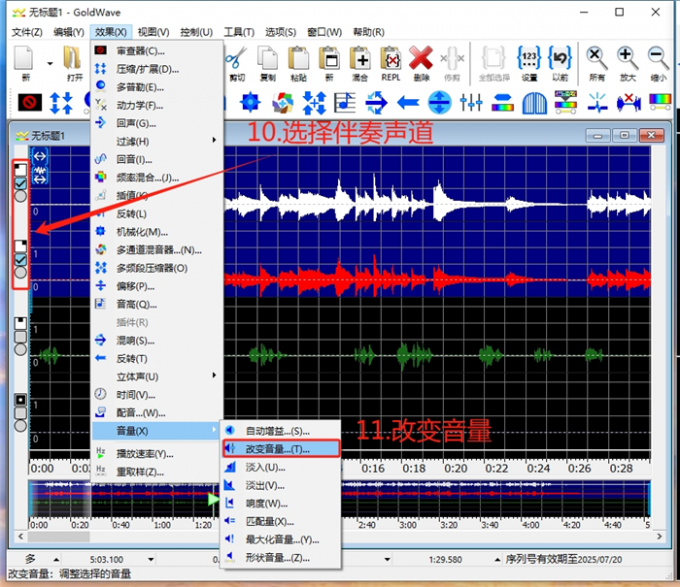Click the equalizer sliders effect toolbar icon
Image resolution: width=680 pixels, height=587 pixels.
(471, 103)
